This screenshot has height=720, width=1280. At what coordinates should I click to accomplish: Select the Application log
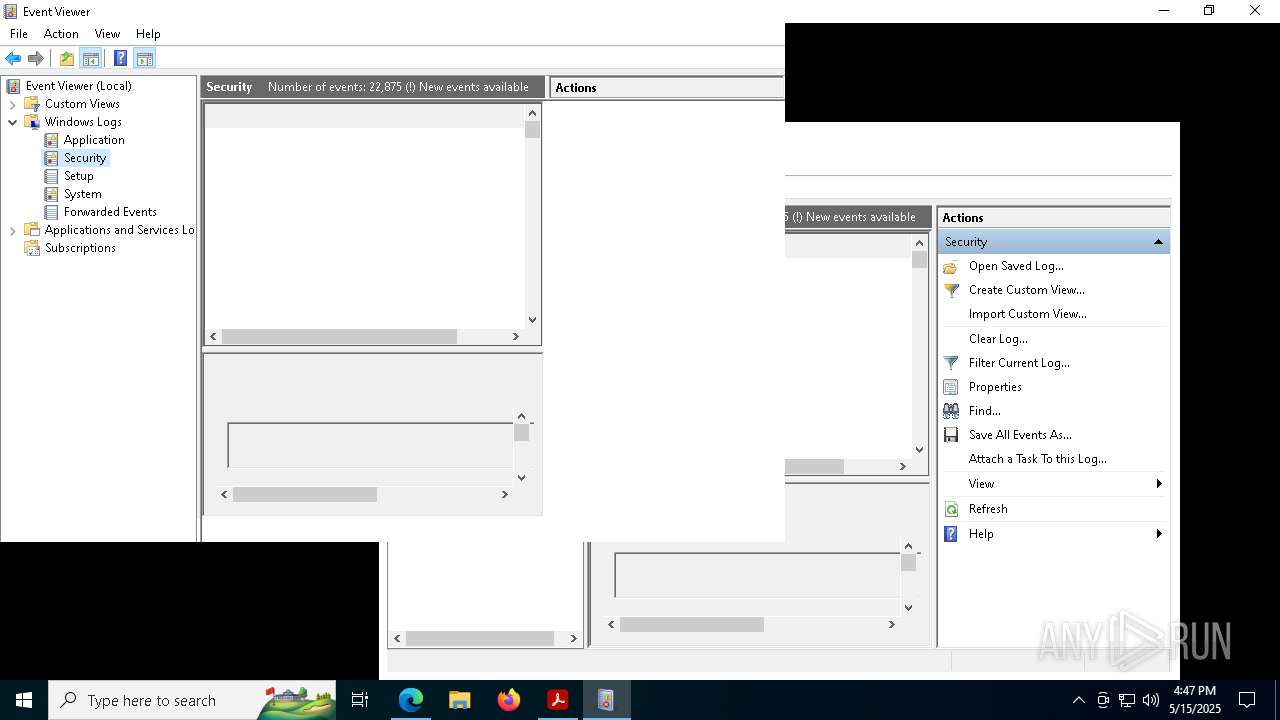point(94,140)
